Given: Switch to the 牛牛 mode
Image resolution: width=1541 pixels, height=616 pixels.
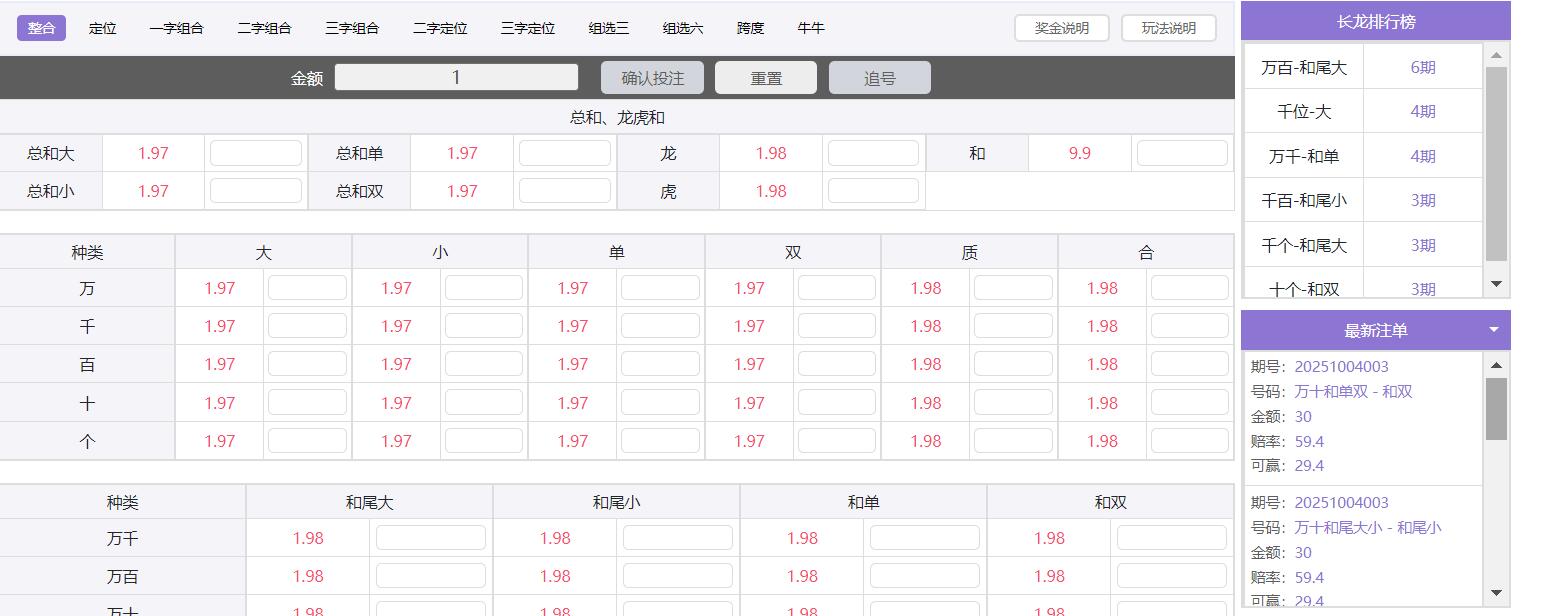Looking at the screenshot, I should click(811, 28).
